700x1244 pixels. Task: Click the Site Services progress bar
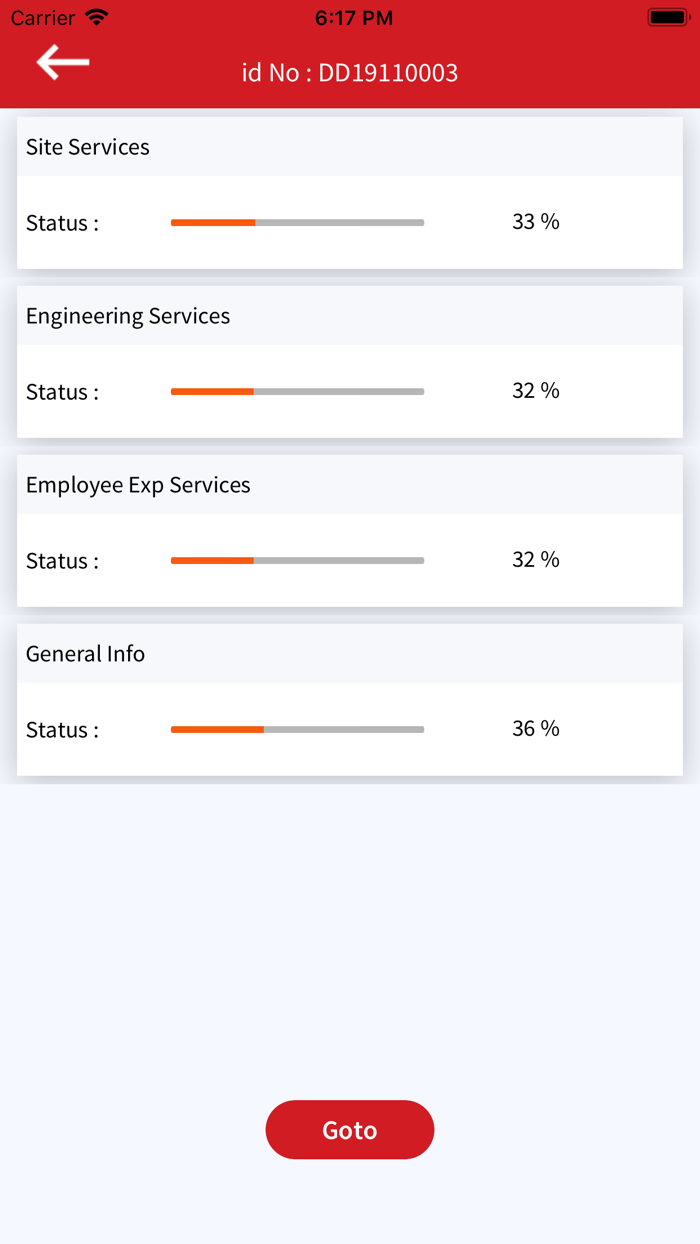[297, 222]
